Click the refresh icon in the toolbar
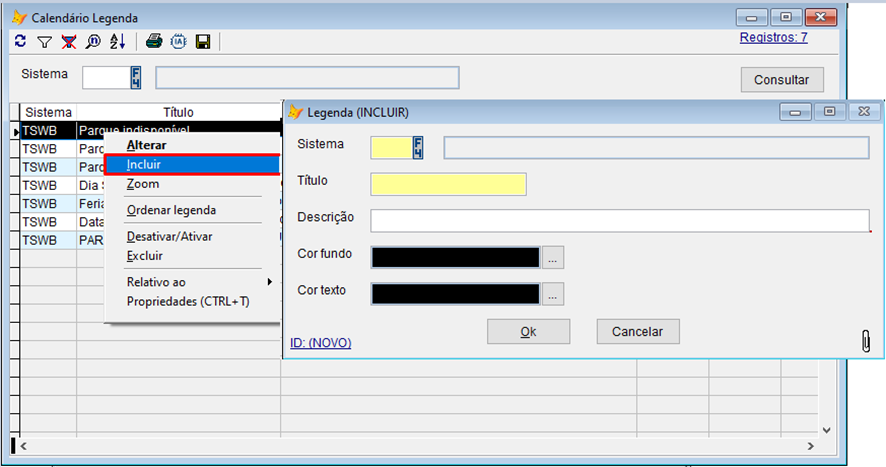The width and height of the screenshot is (886, 467). [21, 42]
